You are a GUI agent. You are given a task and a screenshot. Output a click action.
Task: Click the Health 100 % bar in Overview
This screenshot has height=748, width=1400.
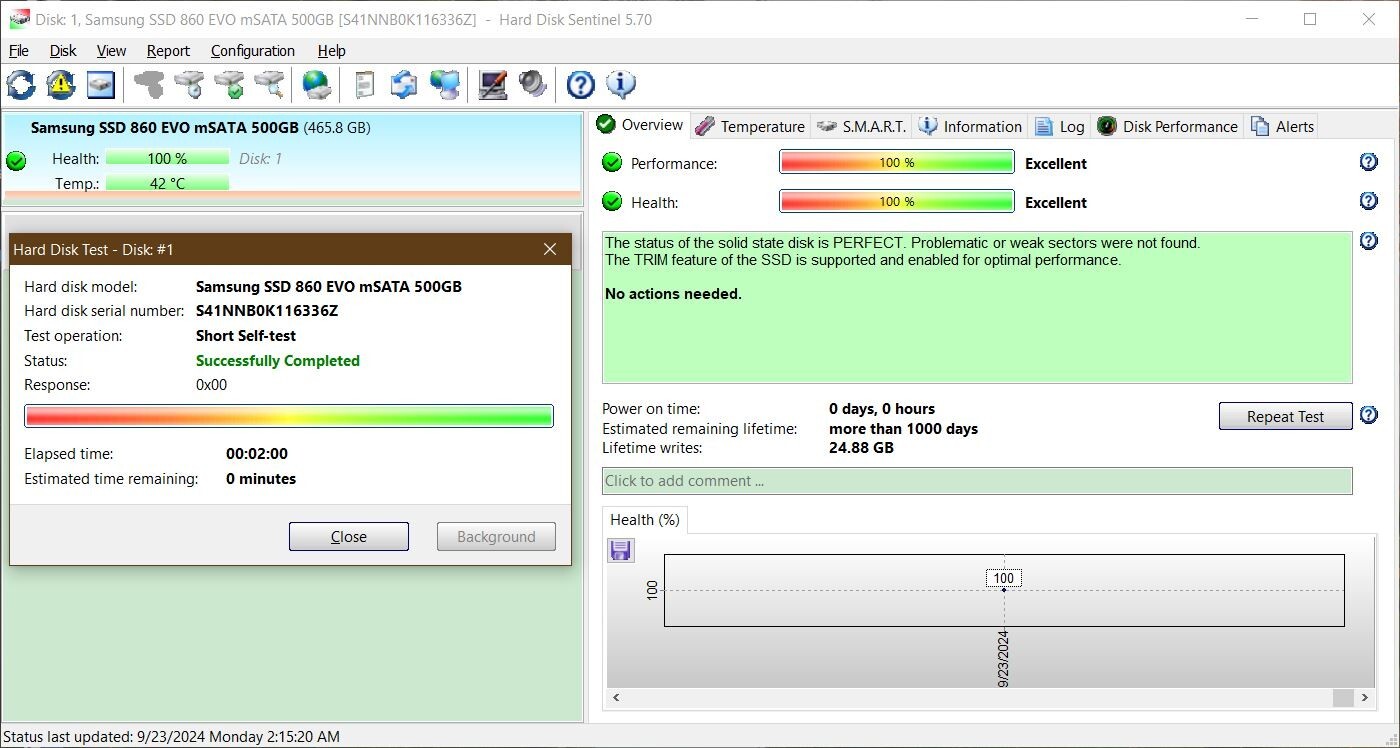[897, 201]
